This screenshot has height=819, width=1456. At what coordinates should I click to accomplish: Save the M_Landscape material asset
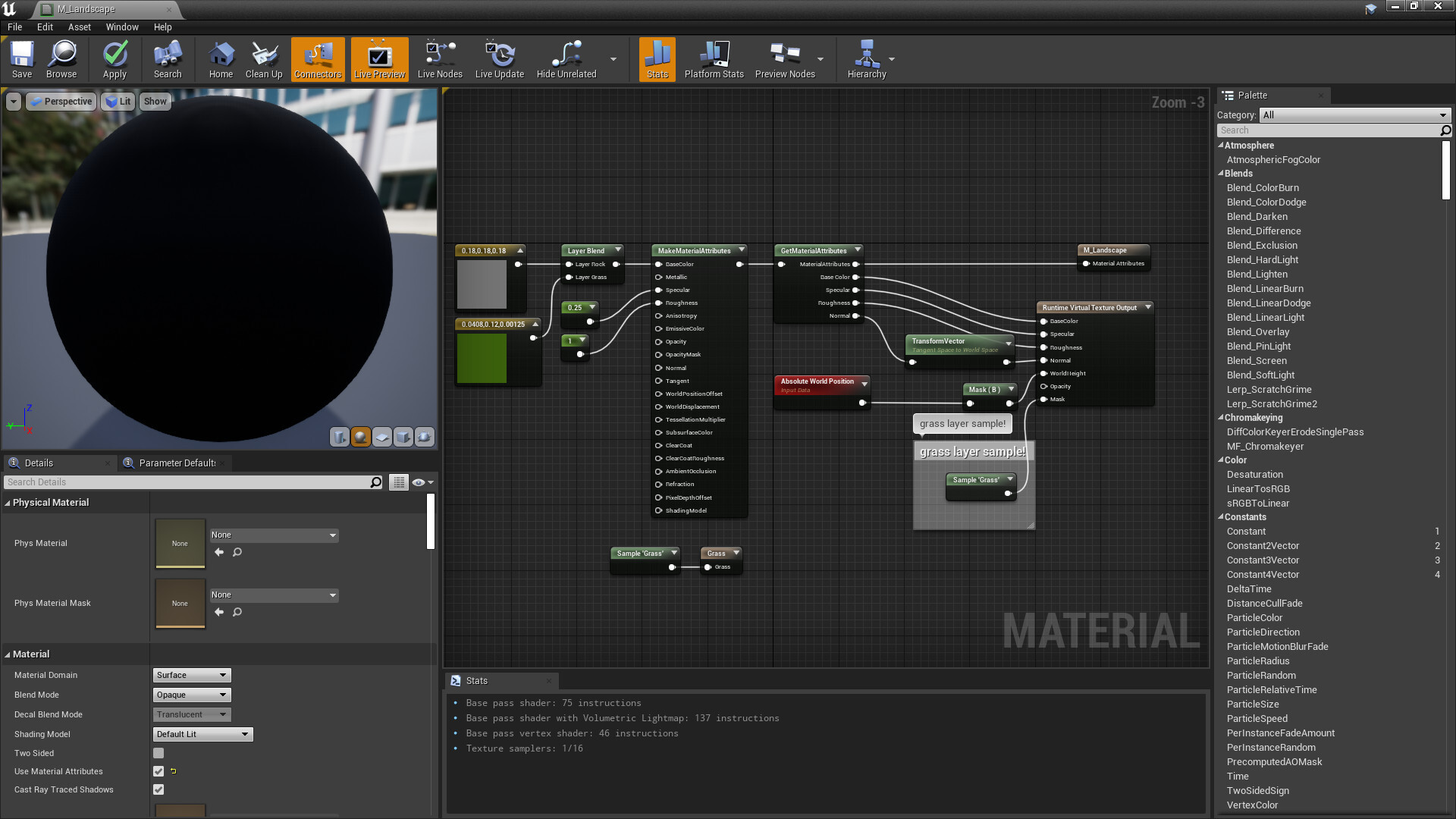pyautogui.click(x=21, y=59)
